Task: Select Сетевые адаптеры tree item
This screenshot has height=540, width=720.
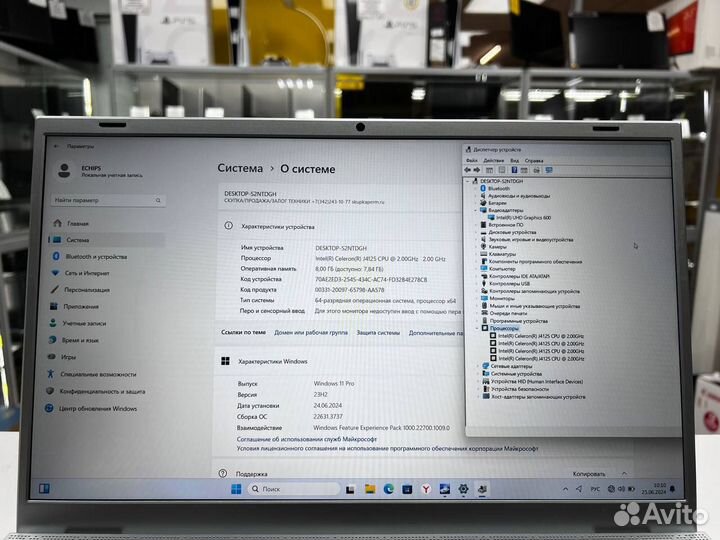Action: [x=511, y=366]
